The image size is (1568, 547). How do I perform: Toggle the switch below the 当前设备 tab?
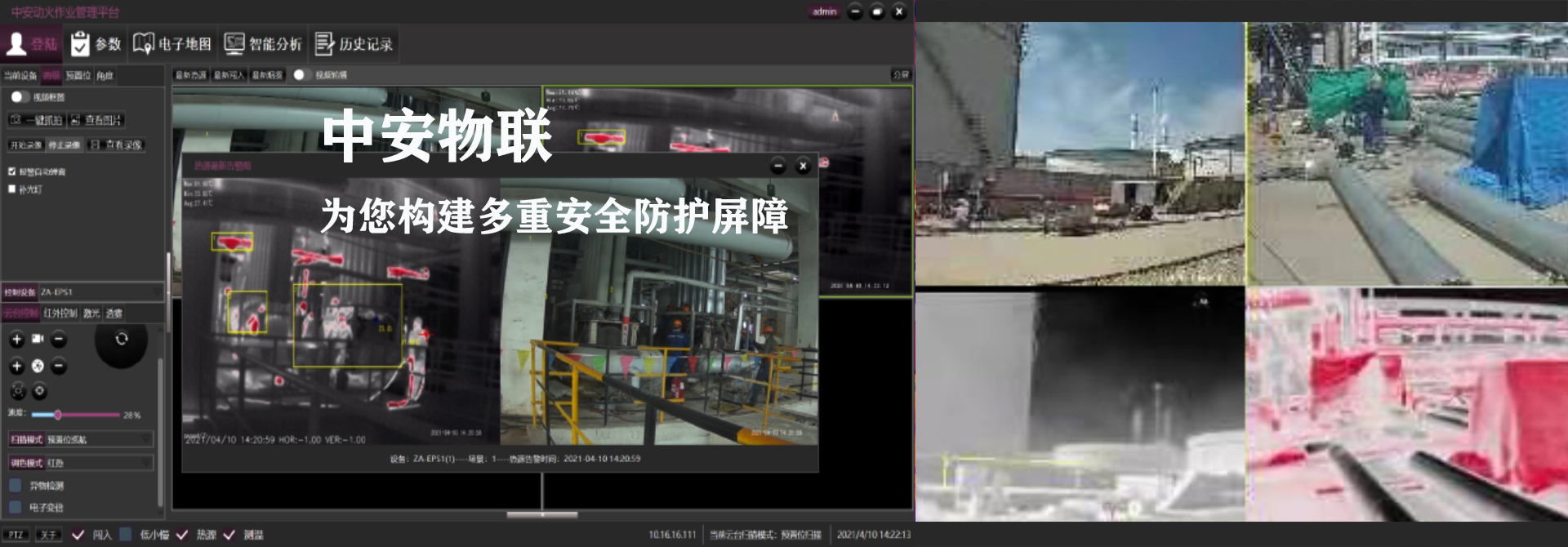pyautogui.click(x=20, y=96)
